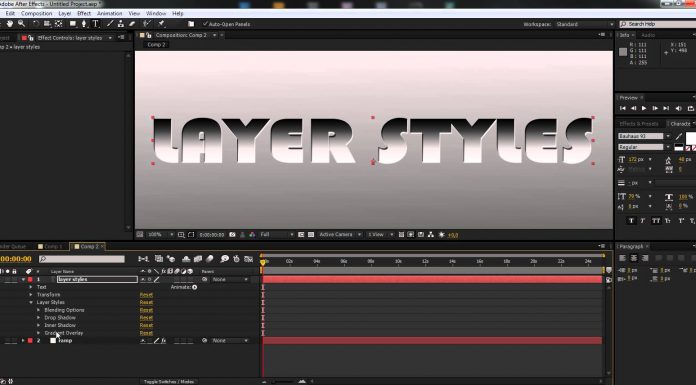Viewport: 696px width, 385px height.
Task: Select the Pan Behind anchor point tool
Action: (x=58, y=24)
